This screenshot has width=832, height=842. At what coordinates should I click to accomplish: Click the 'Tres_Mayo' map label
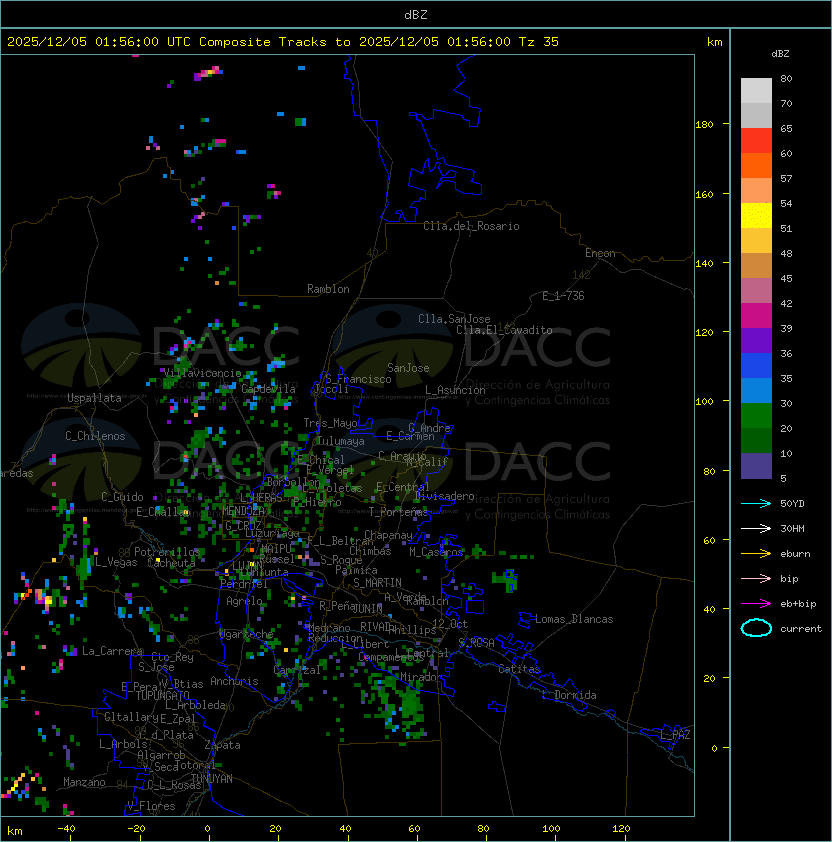[x=330, y=423]
